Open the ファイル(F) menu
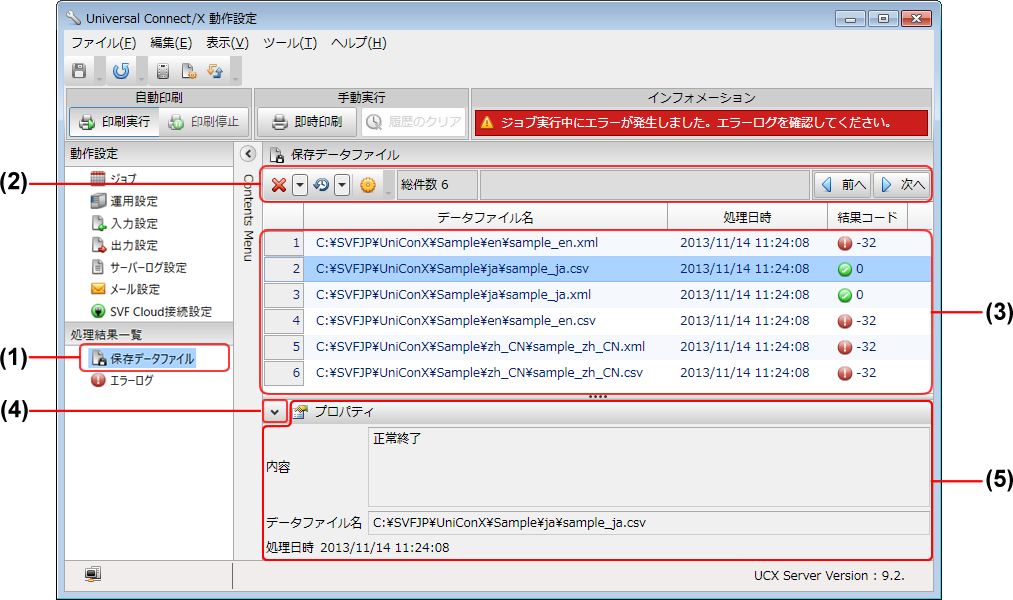This screenshot has width=1013, height=600. click(103, 43)
